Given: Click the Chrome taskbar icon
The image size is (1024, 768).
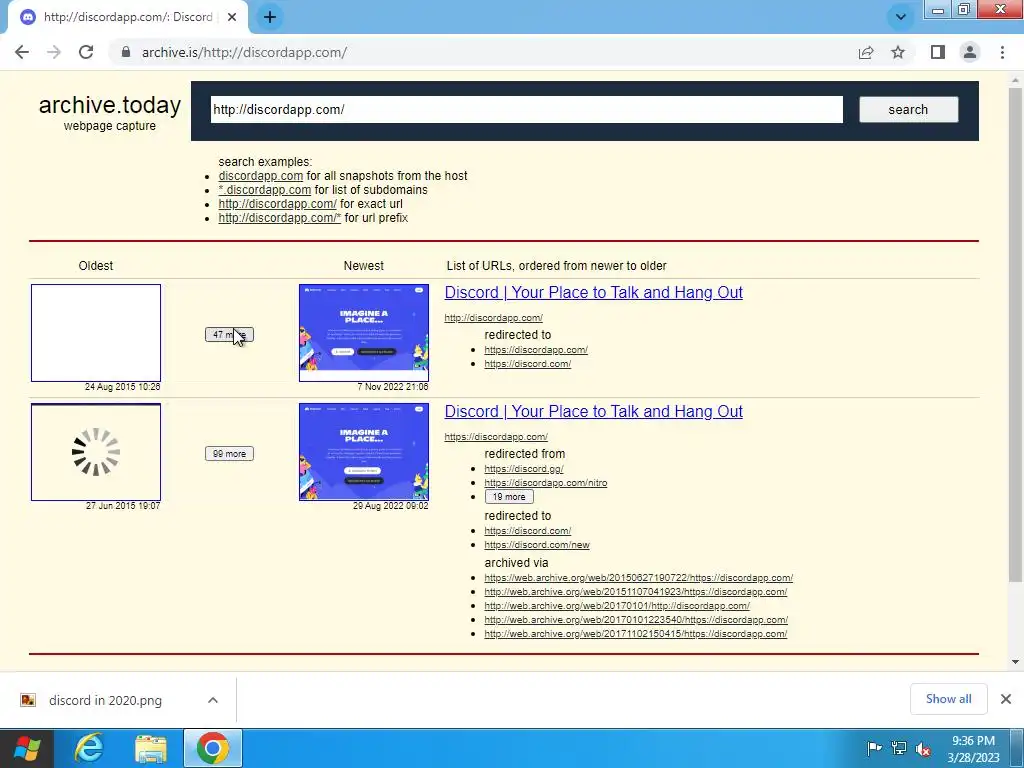Looking at the screenshot, I should point(213,748).
